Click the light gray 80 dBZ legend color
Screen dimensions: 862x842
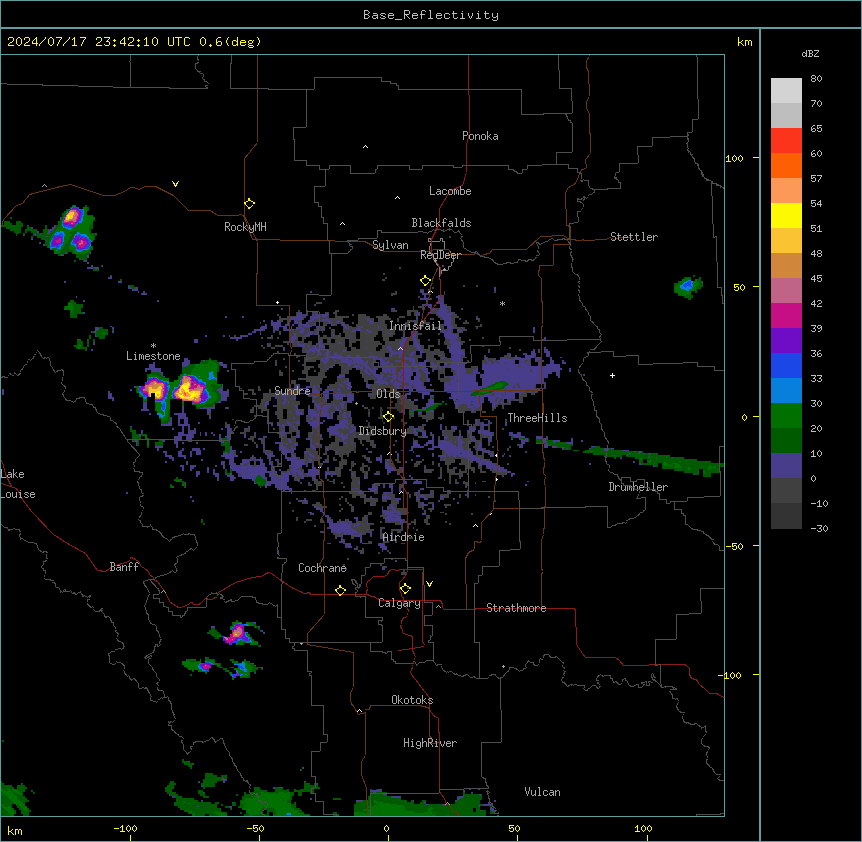click(786, 91)
